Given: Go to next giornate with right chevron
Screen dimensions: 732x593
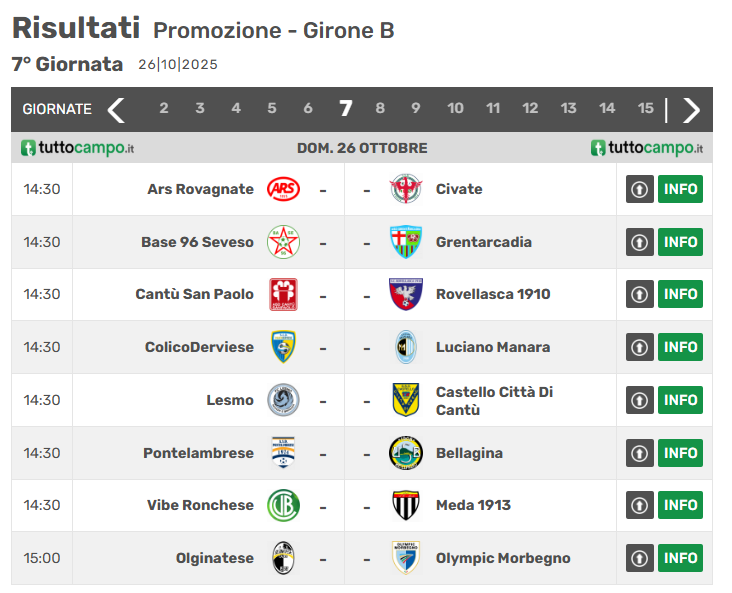Looking at the screenshot, I should click(691, 109).
